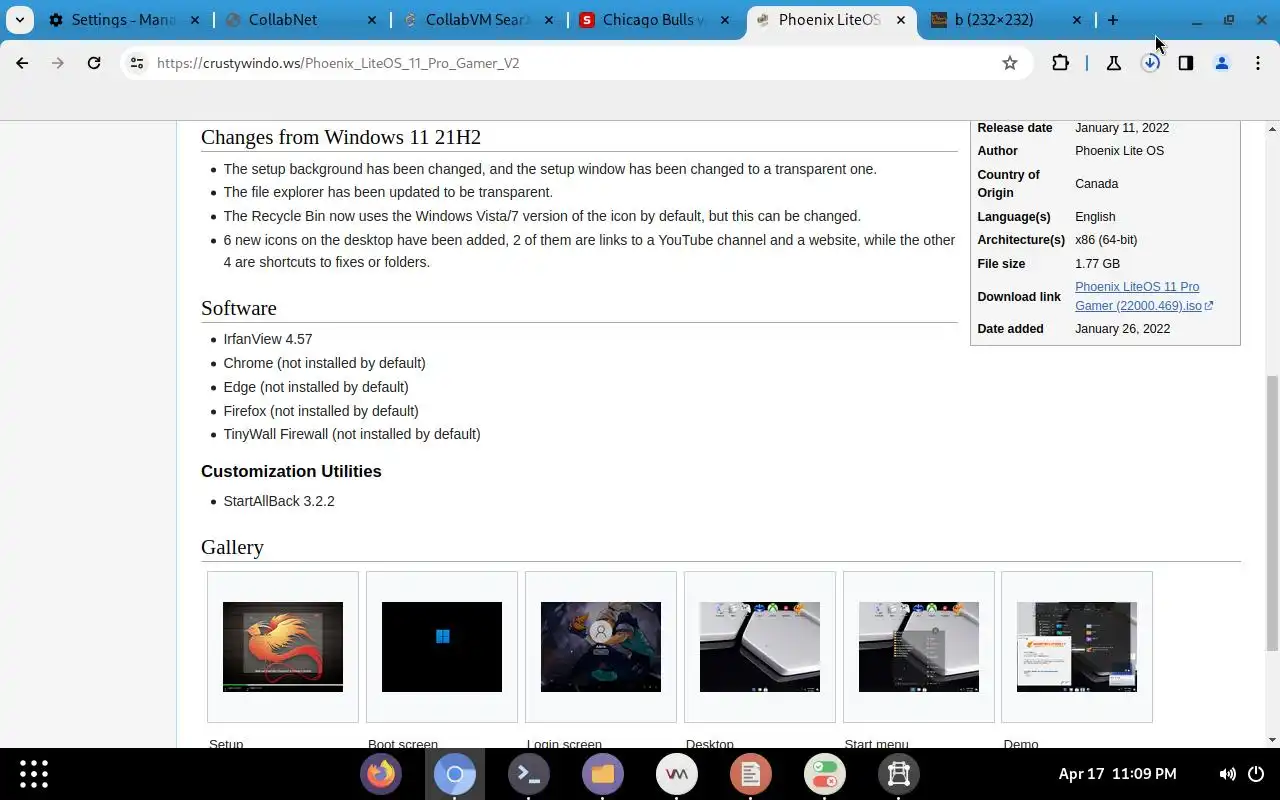Click the '1.77 GB' file size value
Screen dimensions: 1280x800
1097,264
